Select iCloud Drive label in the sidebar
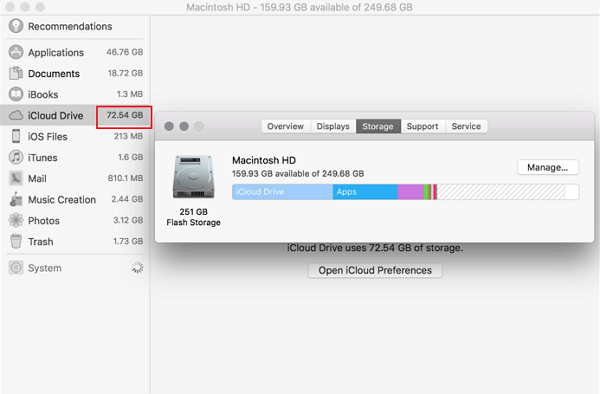Viewport: 600px width, 394px height. (x=55, y=116)
